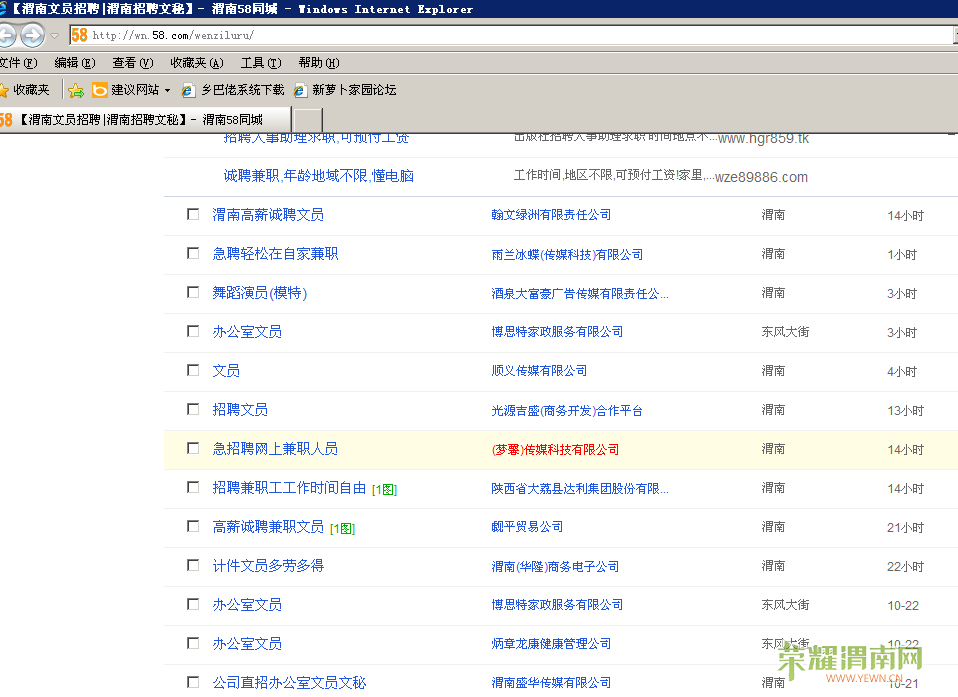Image resolution: width=958 pixels, height=697 pixels.
Task: Click the browser Back arrow button
Action: click(x=6, y=35)
